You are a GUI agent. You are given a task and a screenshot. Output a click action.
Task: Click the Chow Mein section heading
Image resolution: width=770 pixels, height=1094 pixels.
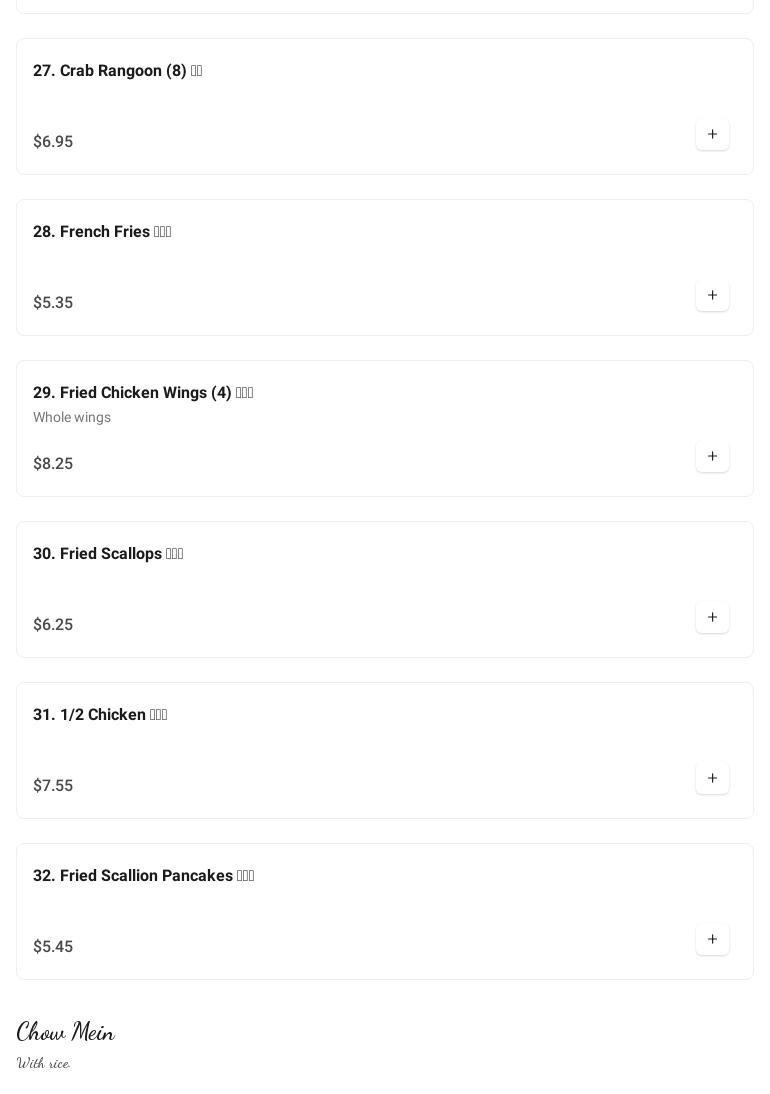(66, 1032)
